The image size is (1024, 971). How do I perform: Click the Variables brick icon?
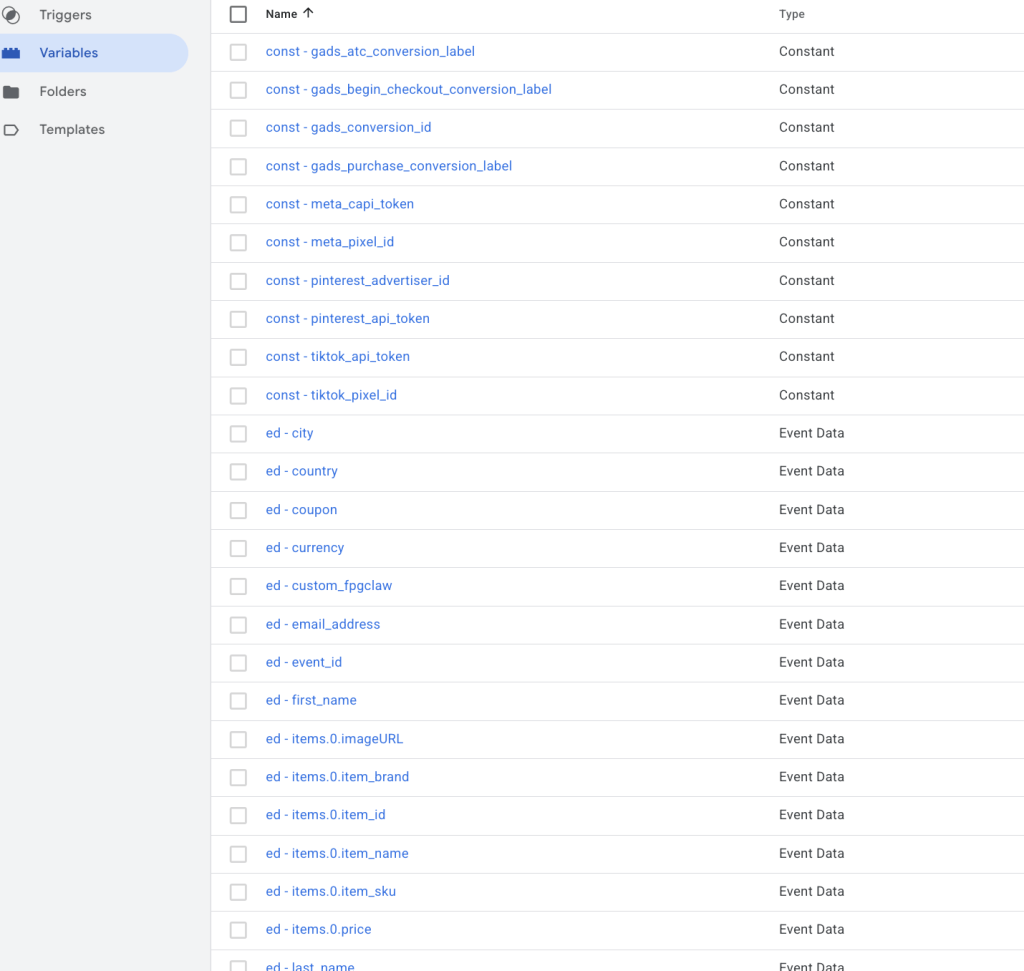point(10,53)
